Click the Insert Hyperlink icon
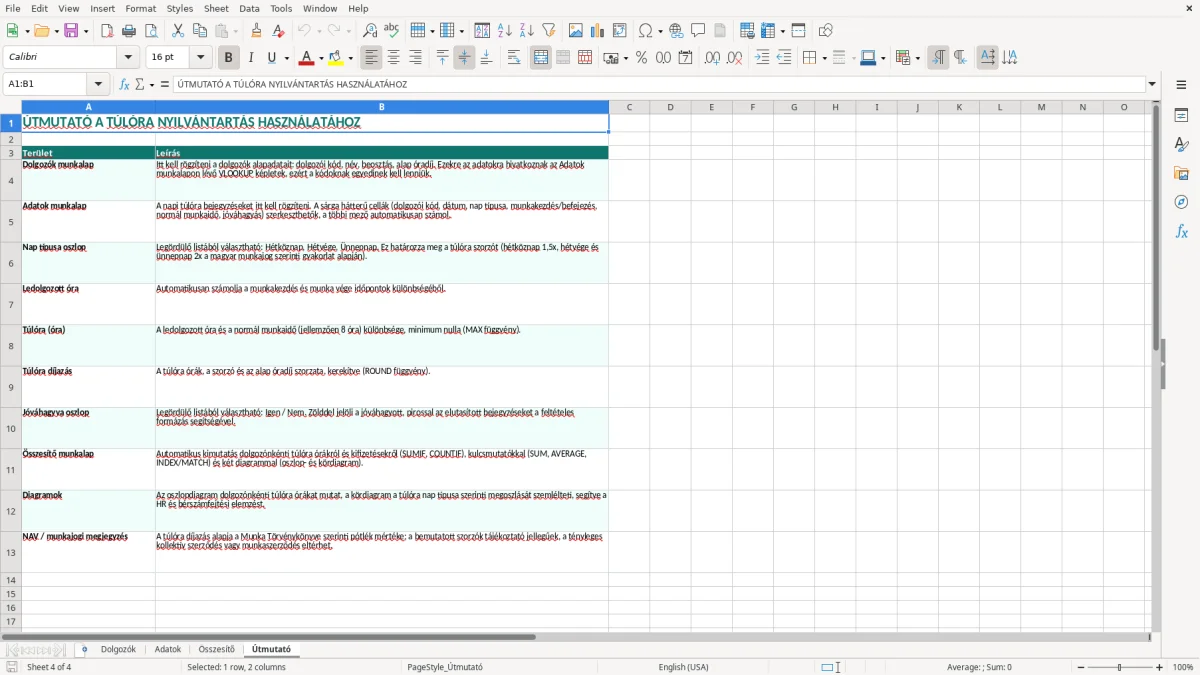The width and height of the screenshot is (1200, 675). click(x=676, y=31)
